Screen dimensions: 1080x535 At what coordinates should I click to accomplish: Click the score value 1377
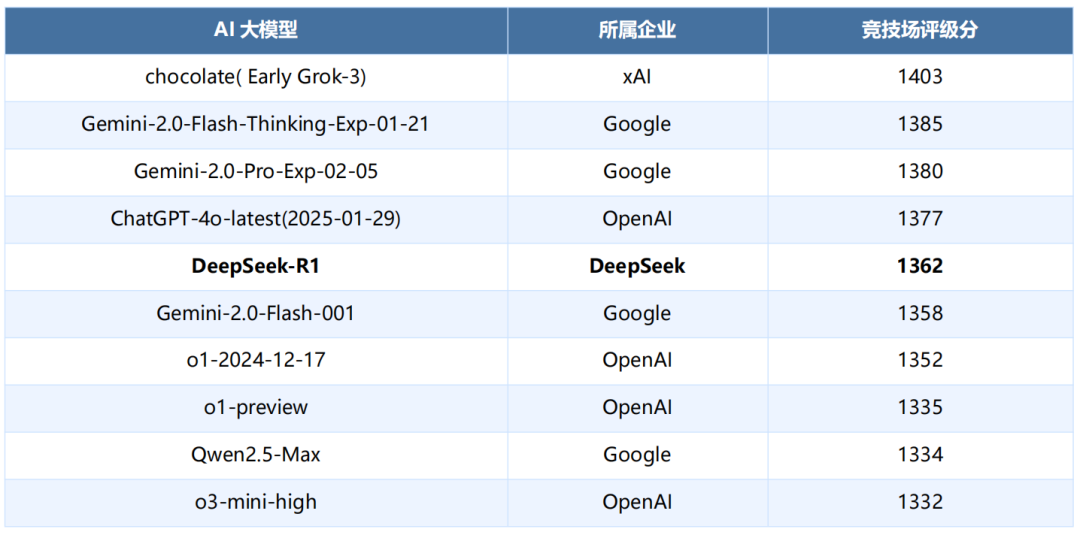pos(920,219)
